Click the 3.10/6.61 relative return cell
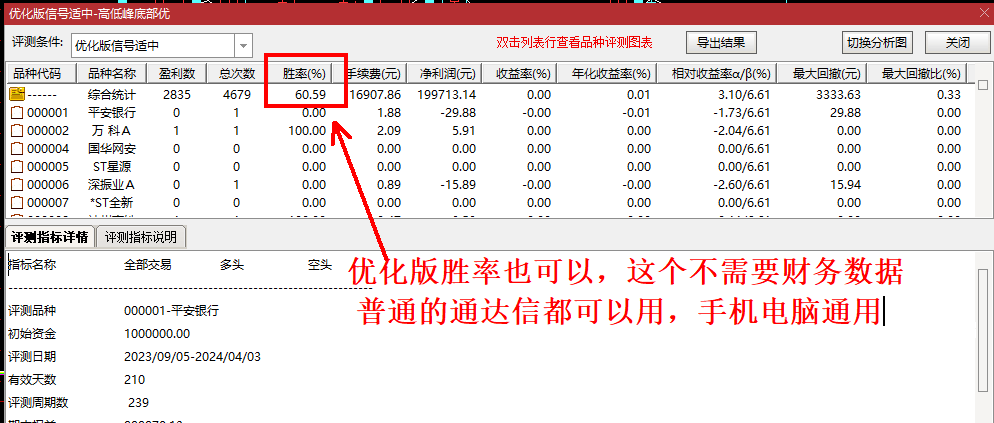Screen dimensions: 994x423 (744, 95)
